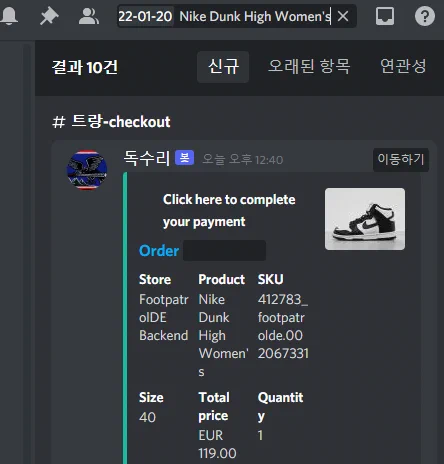Open the help question mark icon
This screenshot has width=444, height=464.
(425, 16)
